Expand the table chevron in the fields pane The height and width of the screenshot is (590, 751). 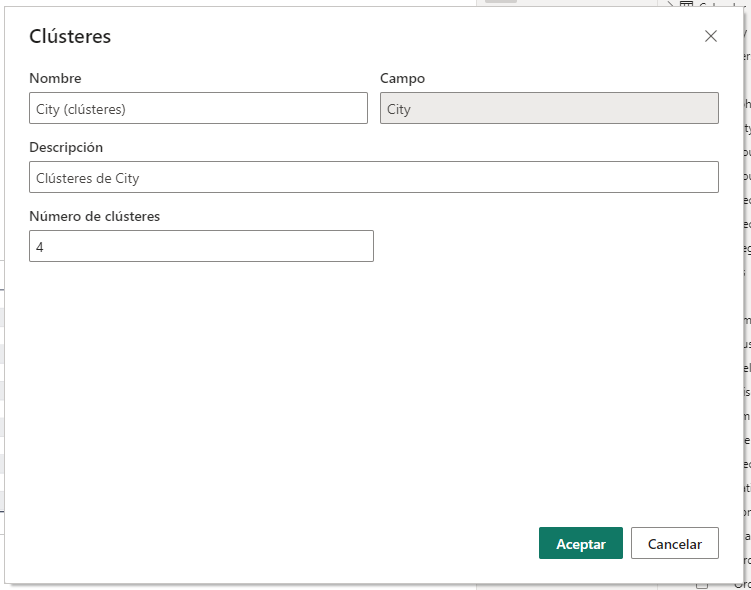tap(669, 5)
